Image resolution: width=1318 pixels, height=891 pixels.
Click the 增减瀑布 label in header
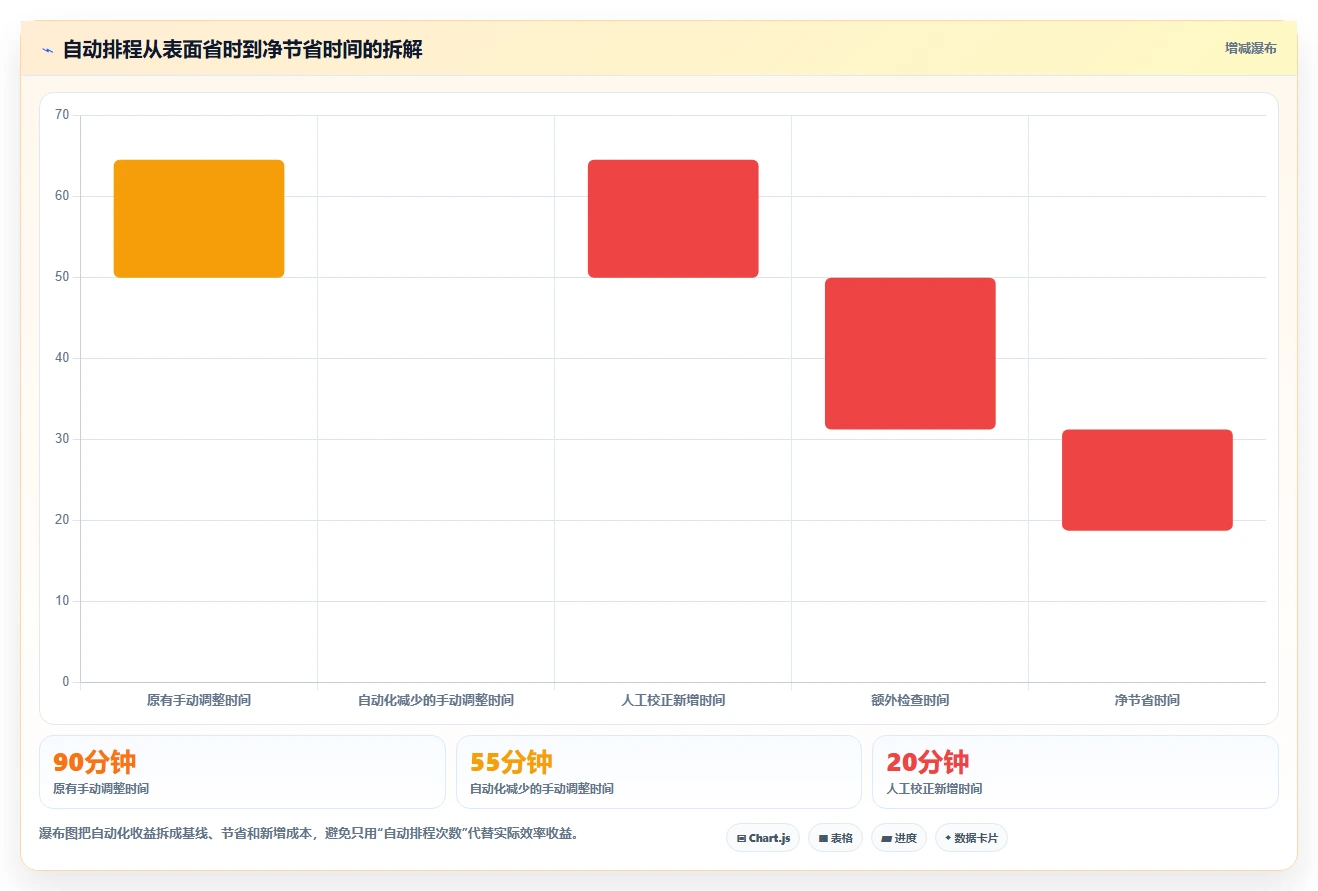(1250, 48)
